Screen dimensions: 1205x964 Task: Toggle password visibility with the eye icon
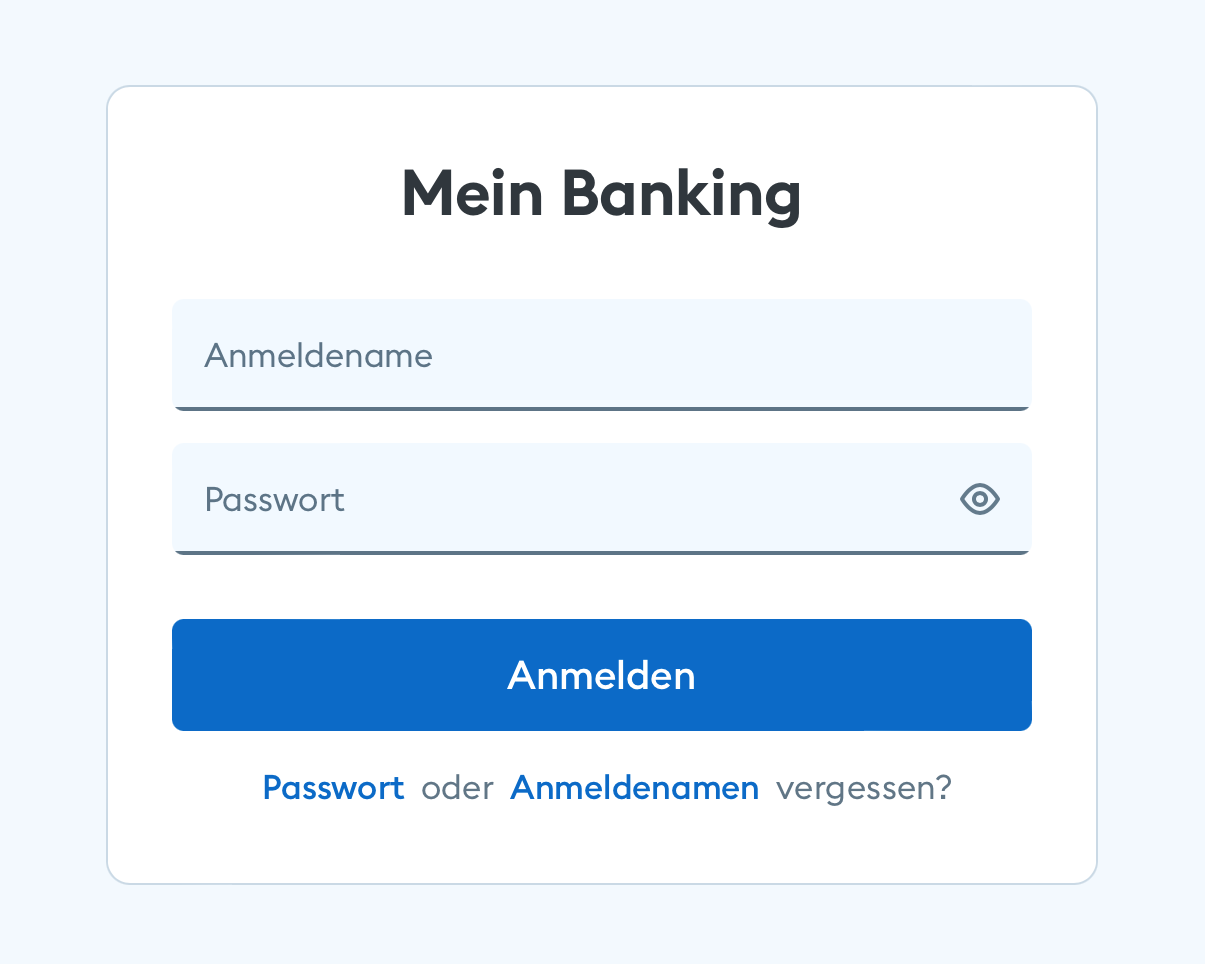tap(979, 499)
